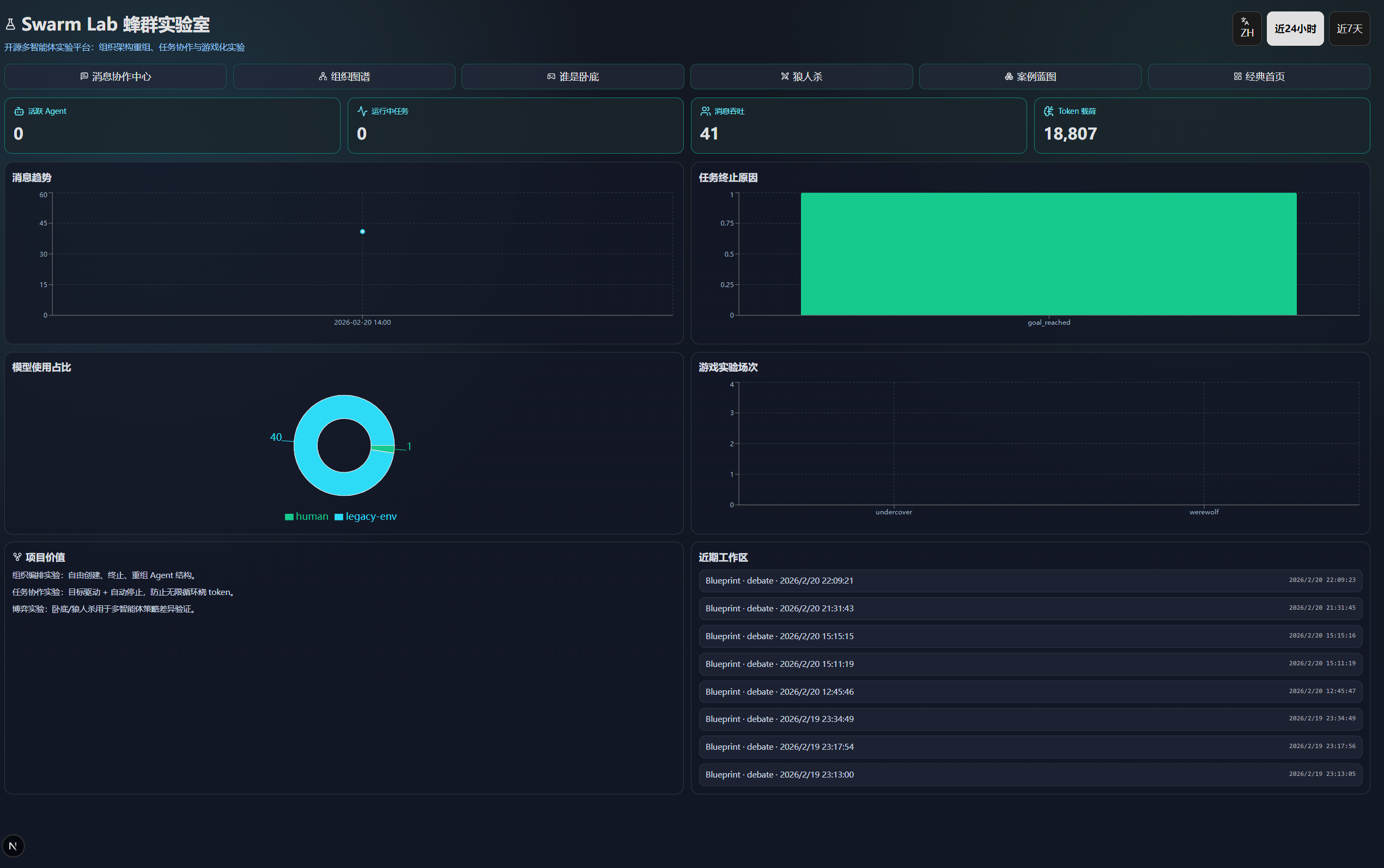Open the 组织图谱 tab
Image resolution: width=1384 pixels, height=868 pixels.
tap(344, 77)
